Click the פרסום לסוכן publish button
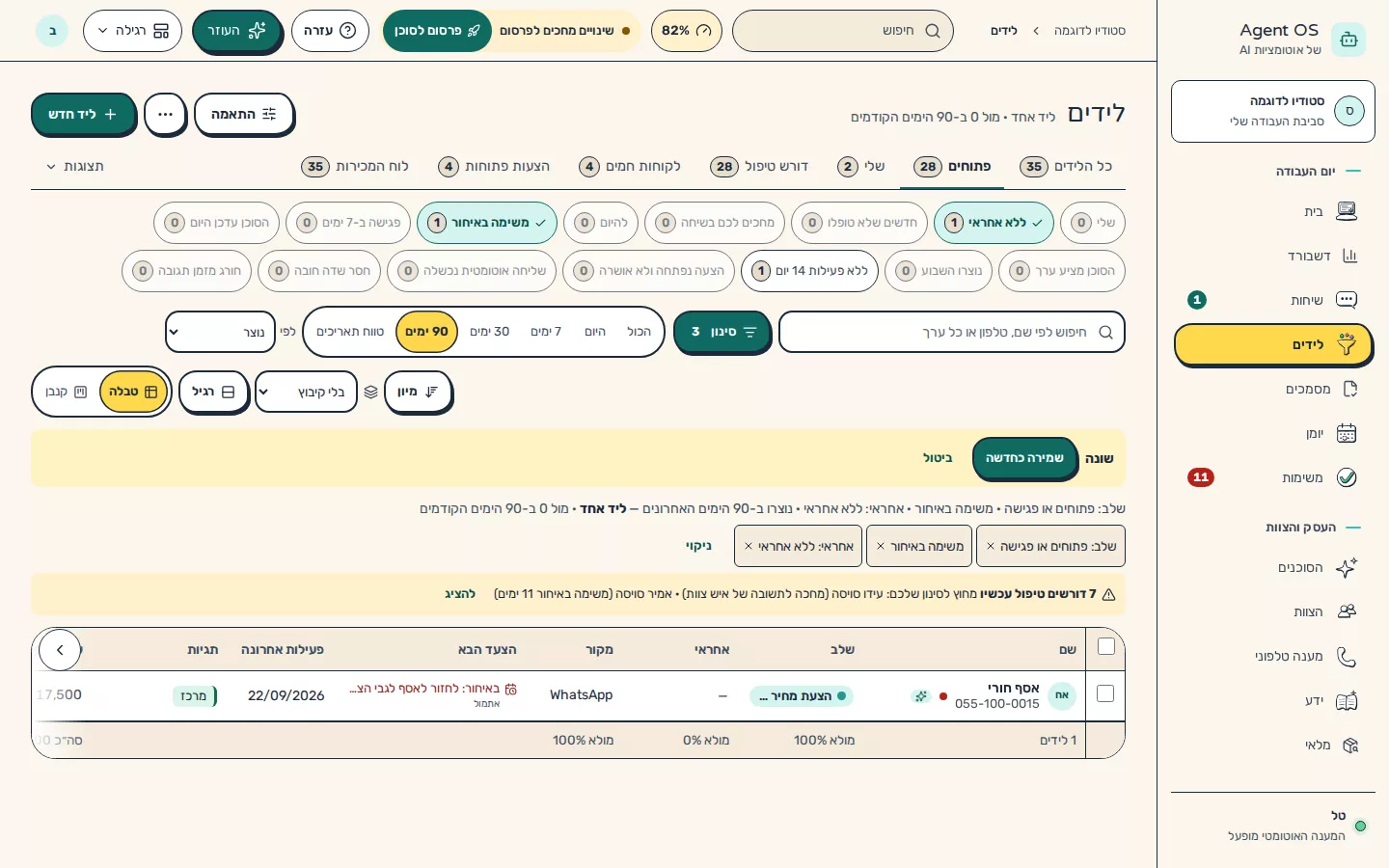The image size is (1389, 868). click(x=437, y=31)
